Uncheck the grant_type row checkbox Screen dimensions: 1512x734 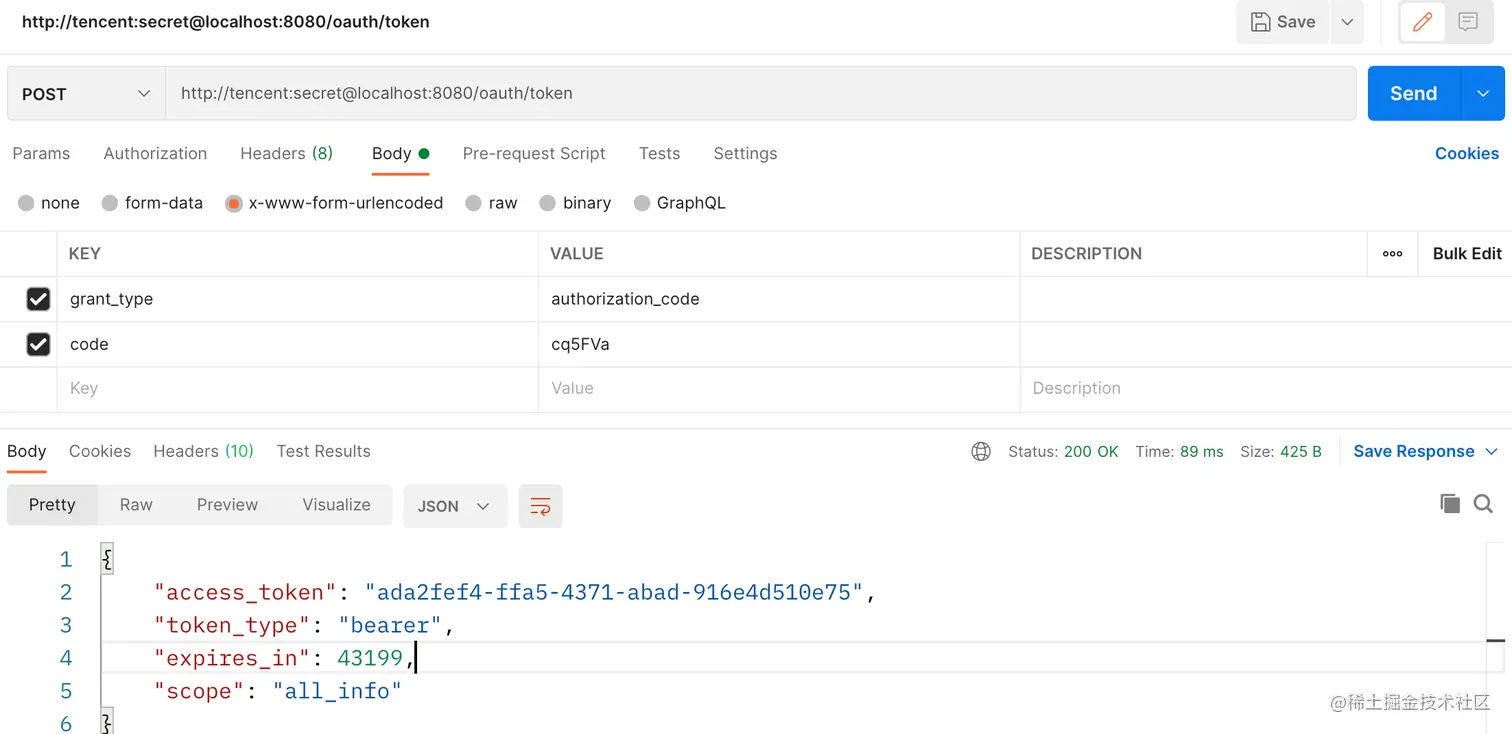pyautogui.click(x=38, y=299)
